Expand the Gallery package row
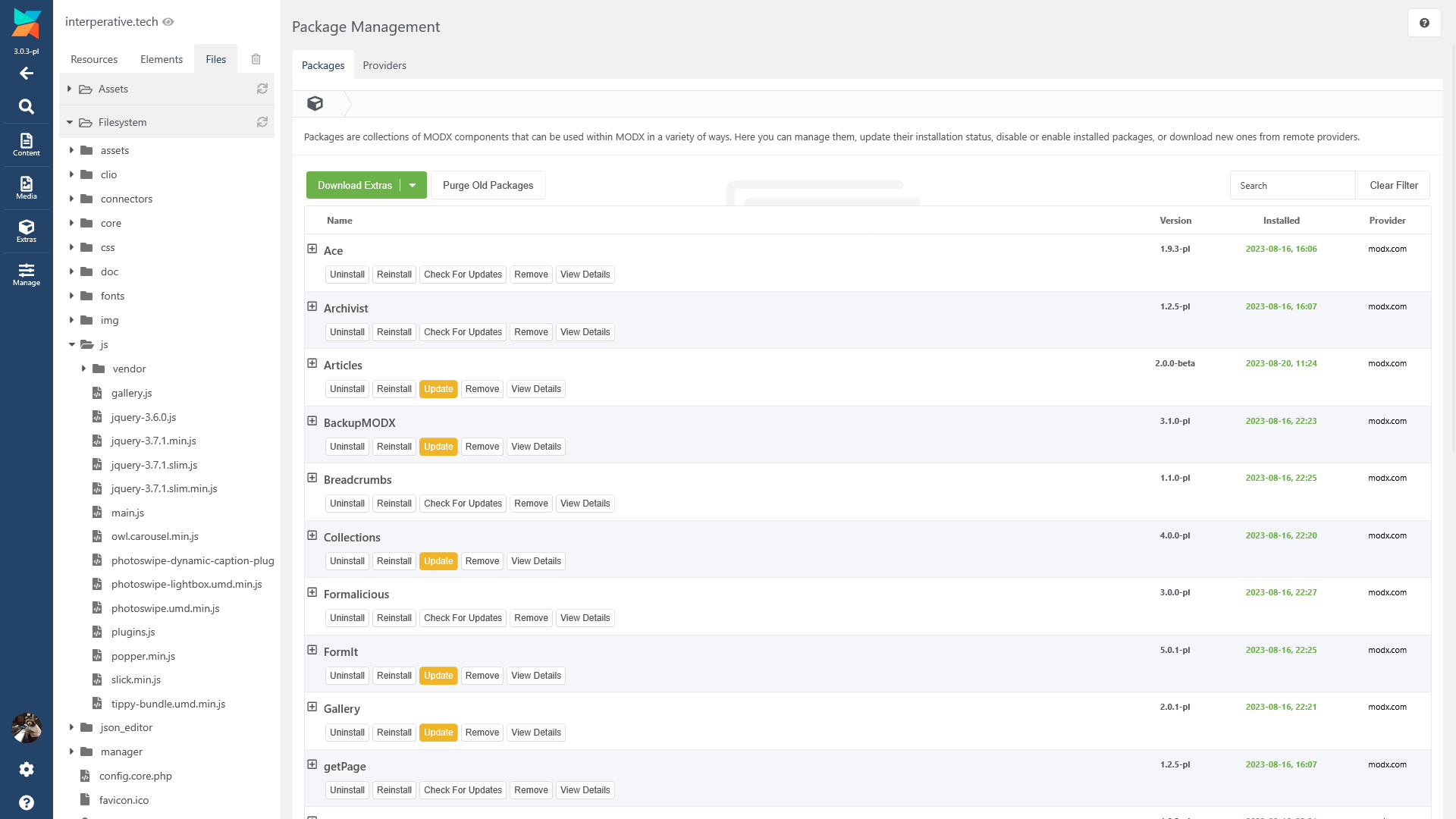 pos(312,707)
